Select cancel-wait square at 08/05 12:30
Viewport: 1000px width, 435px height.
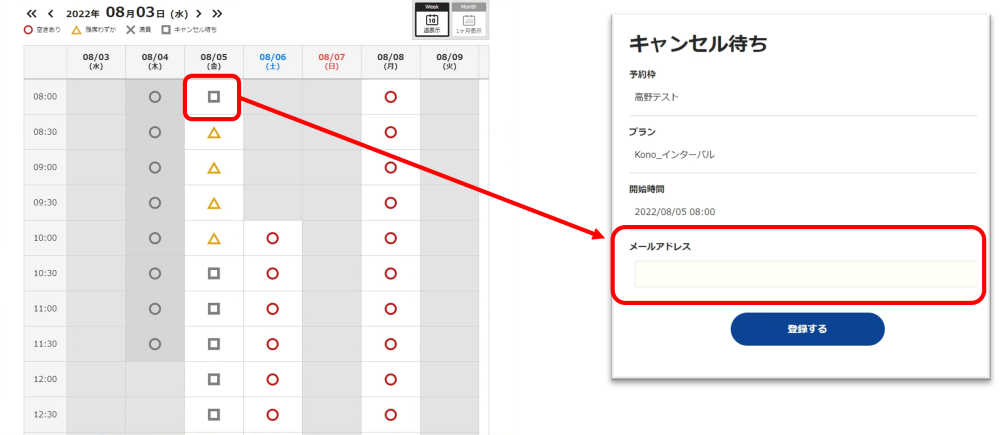[x=214, y=415]
